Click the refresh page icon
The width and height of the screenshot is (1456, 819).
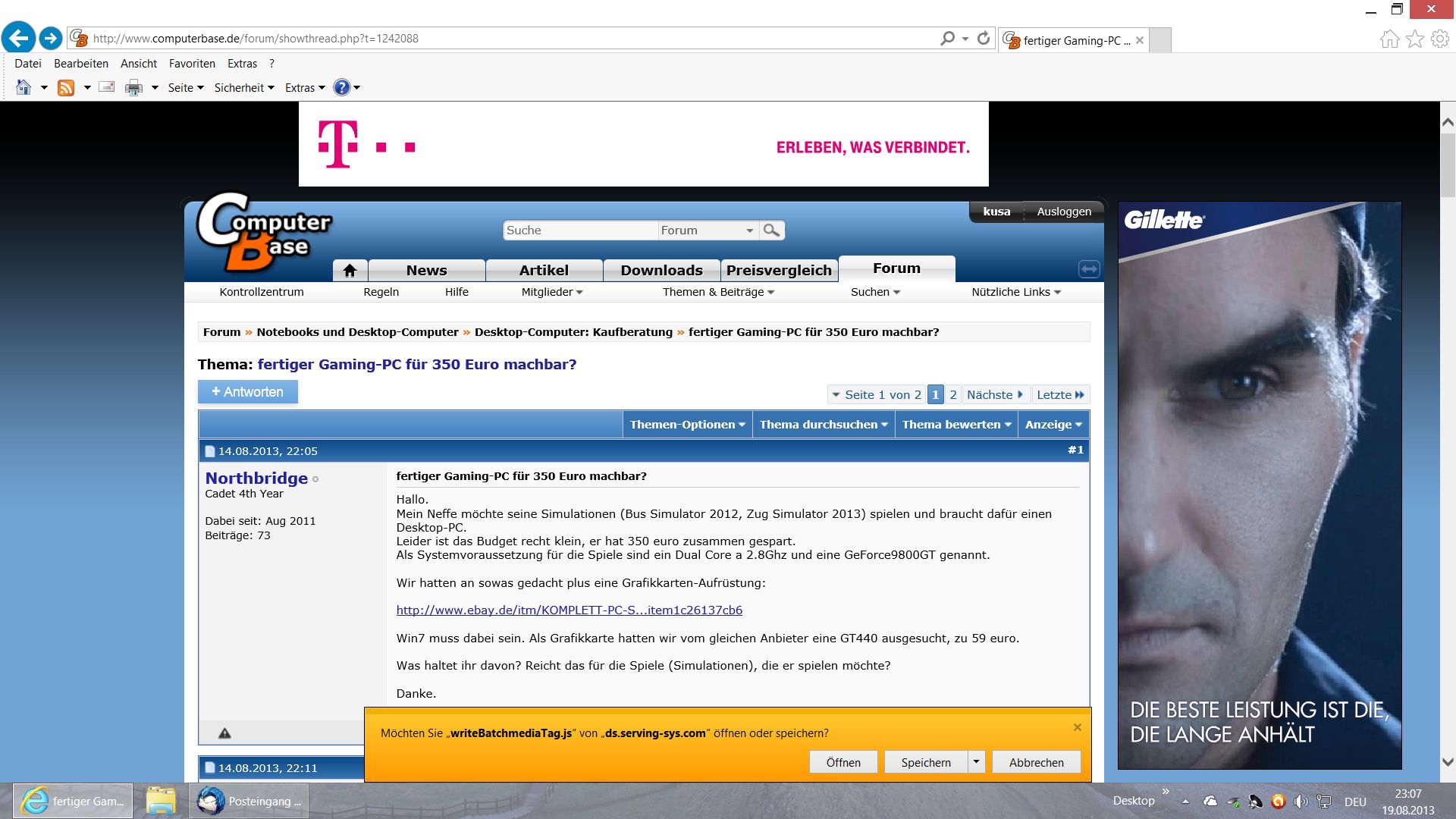click(x=984, y=38)
